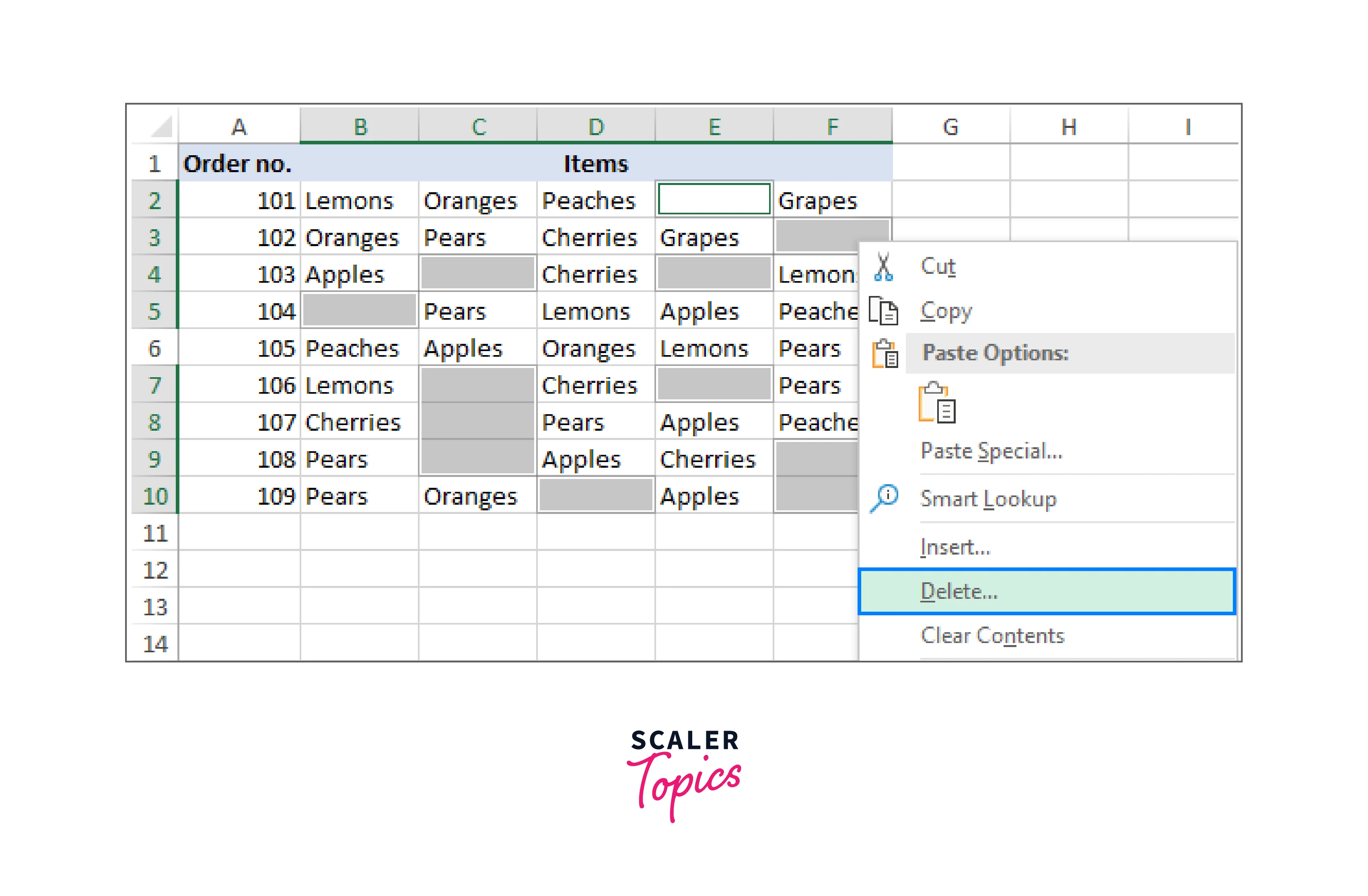This screenshot has height=896, width=1368.
Task: Choose Insert... from the context menu
Action: [x=955, y=547]
